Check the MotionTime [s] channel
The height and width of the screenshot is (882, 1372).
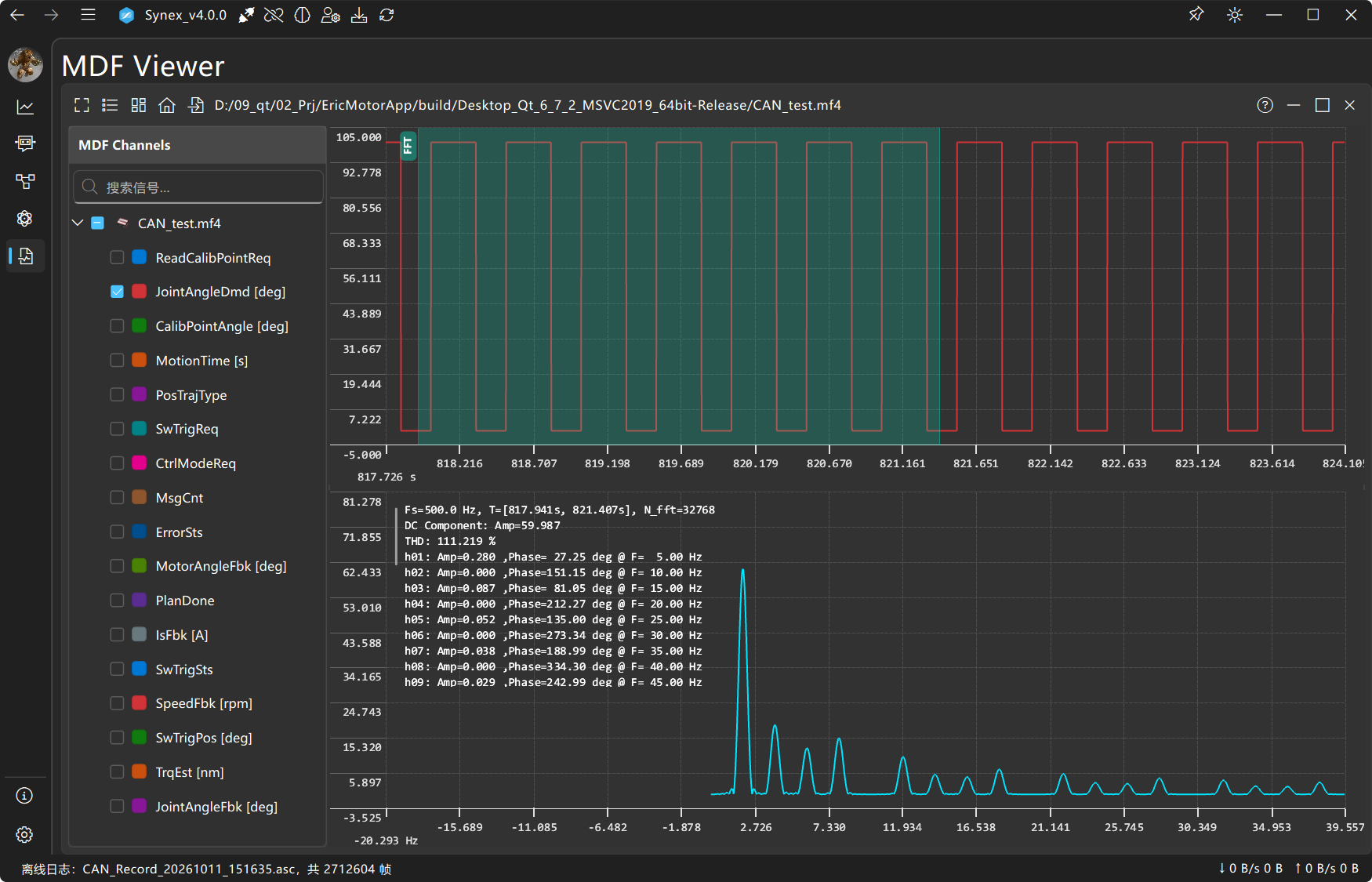[117, 360]
